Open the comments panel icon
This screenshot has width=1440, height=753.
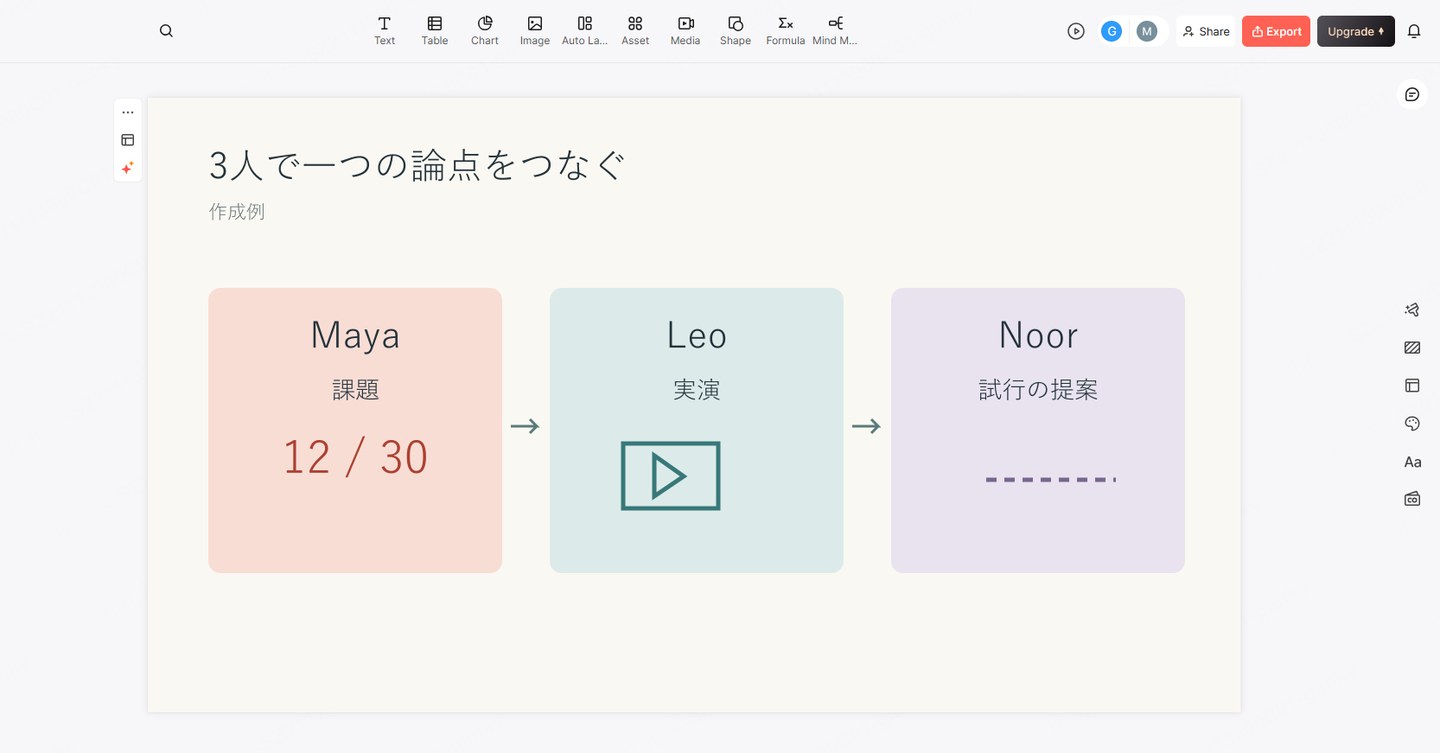pos(1412,94)
